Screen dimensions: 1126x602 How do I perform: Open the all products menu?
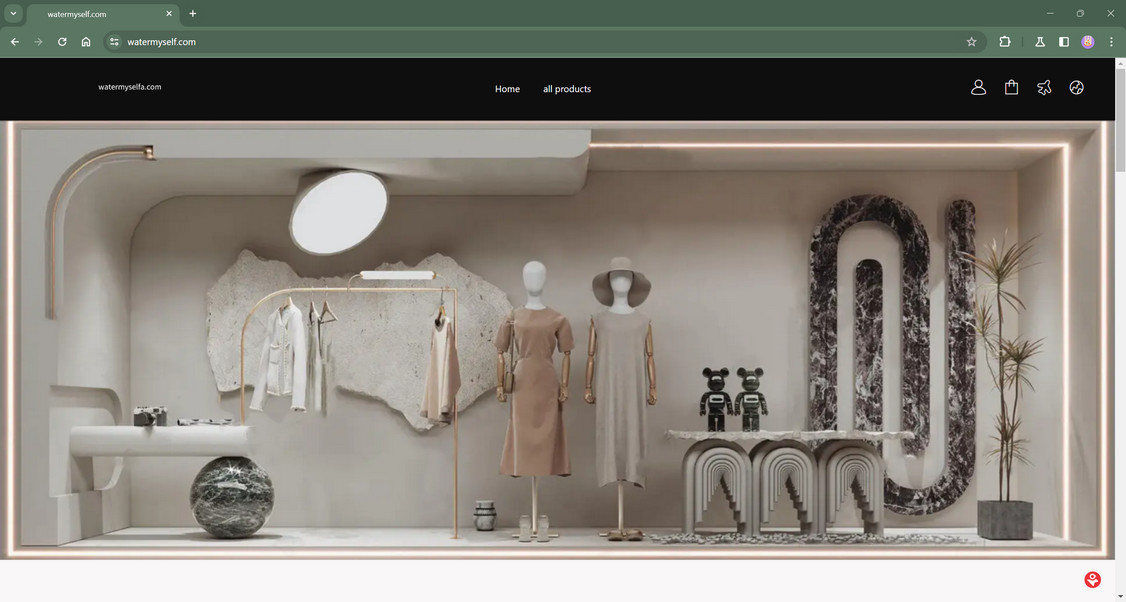[567, 89]
